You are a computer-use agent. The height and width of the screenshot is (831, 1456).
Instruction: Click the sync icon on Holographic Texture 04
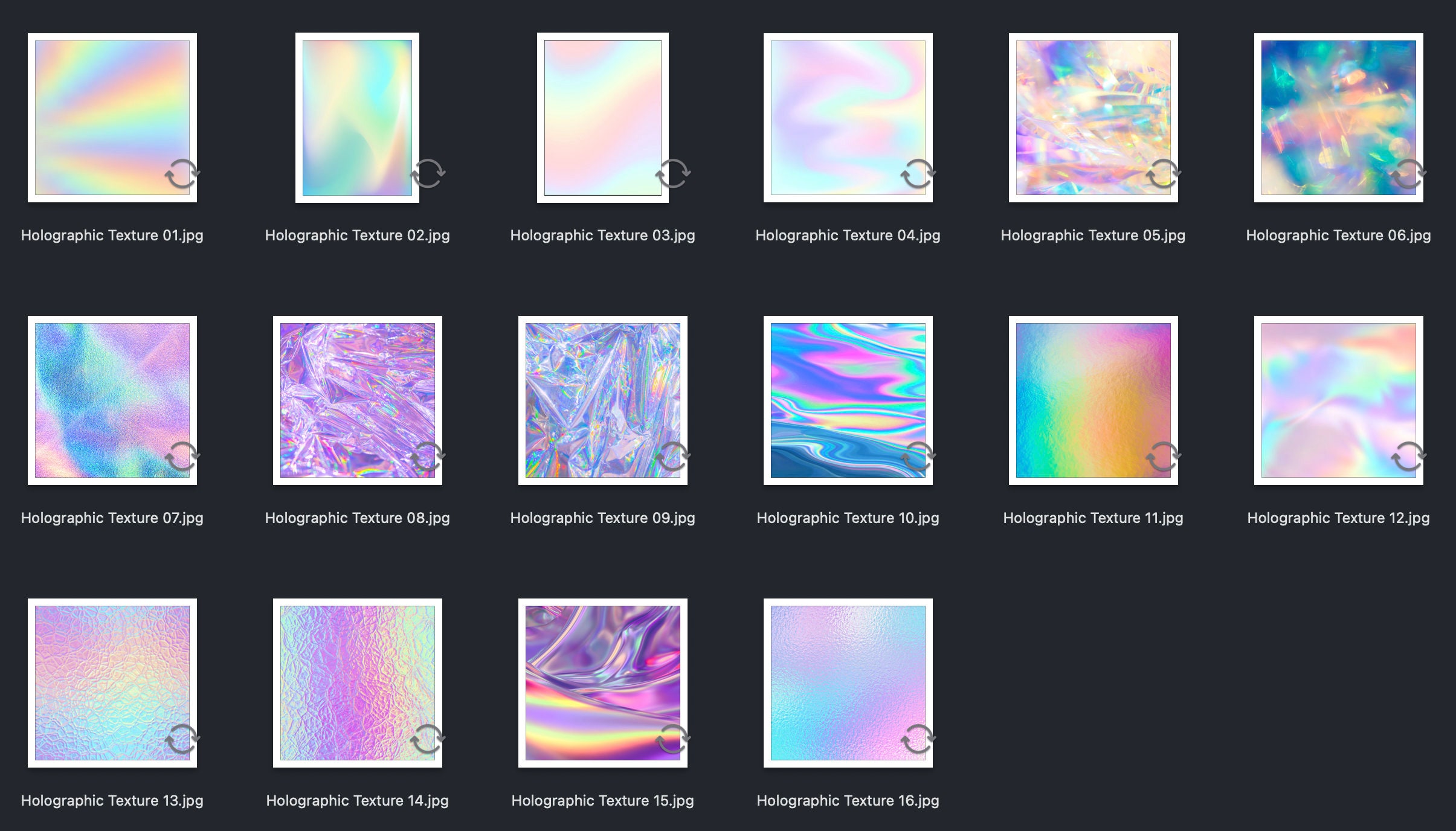tap(918, 174)
